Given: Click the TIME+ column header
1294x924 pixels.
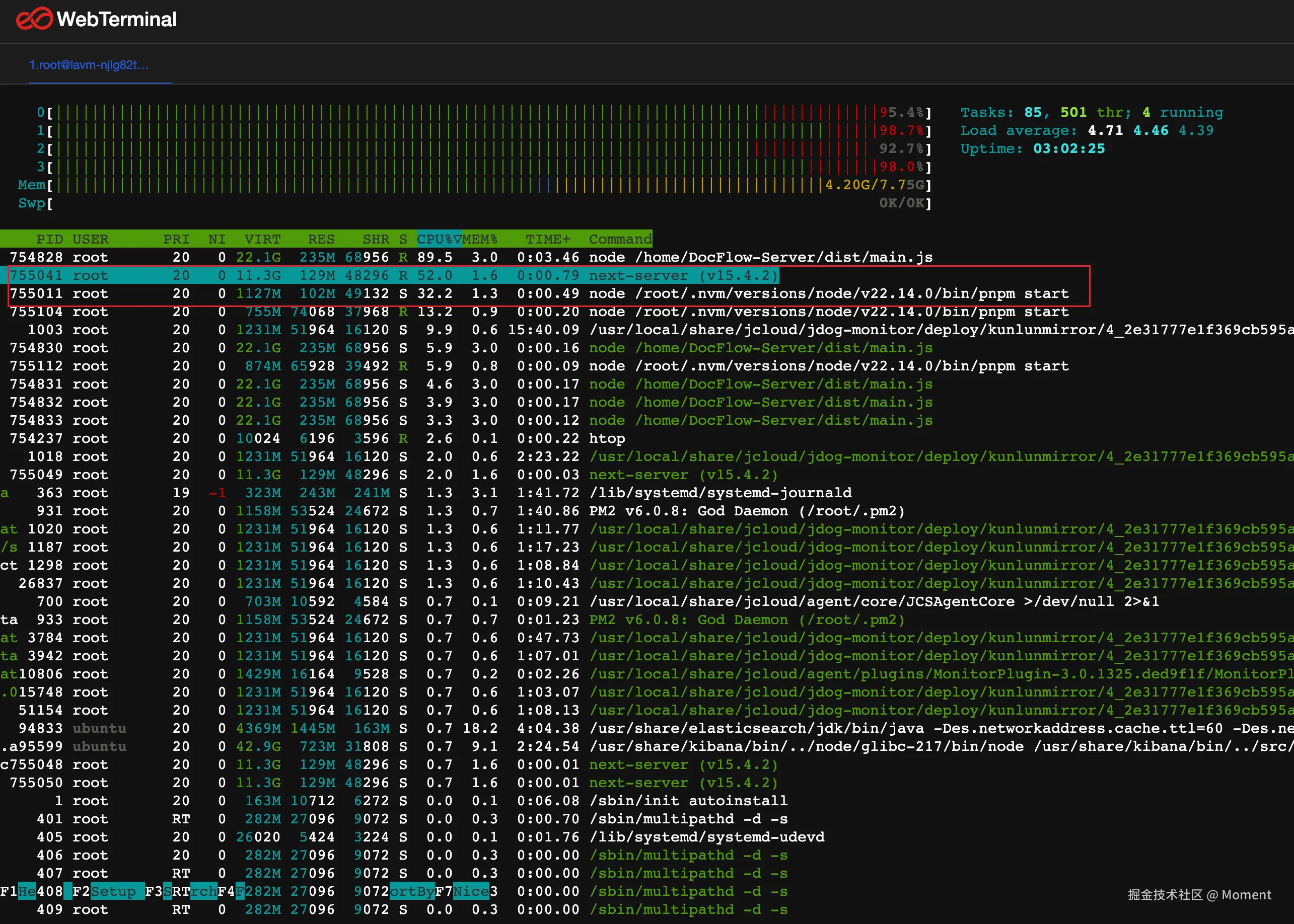Looking at the screenshot, I should click(547, 239).
